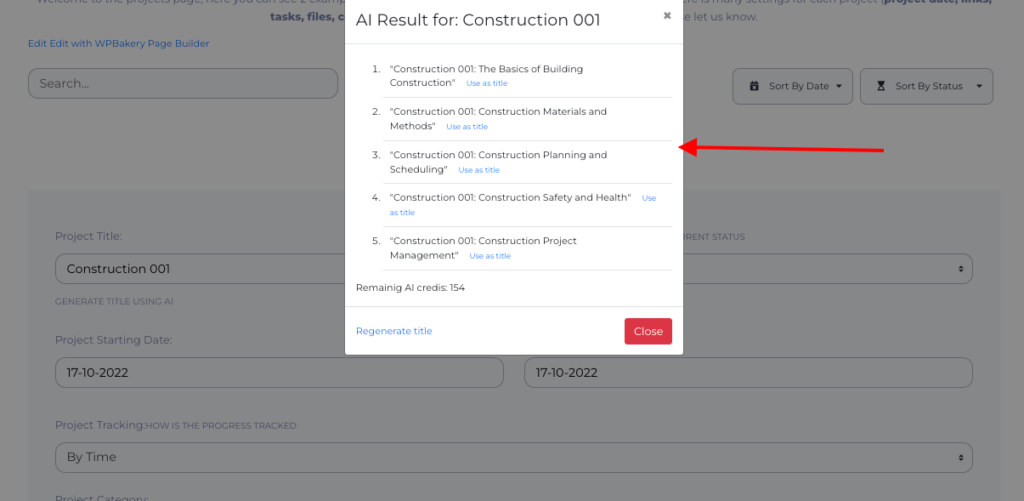Image resolution: width=1024 pixels, height=501 pixels.
Task: Expand the By Time project tracking select
Action: click(513, 457)
